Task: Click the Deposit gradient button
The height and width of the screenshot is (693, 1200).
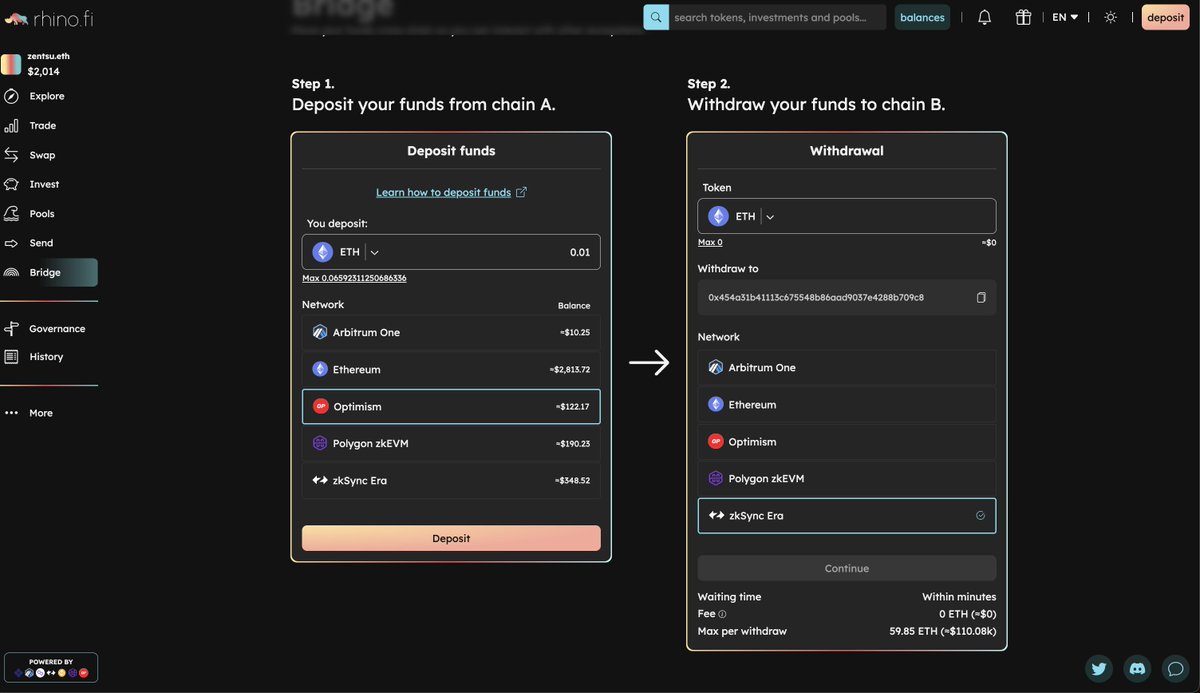Action: [451, 538]
